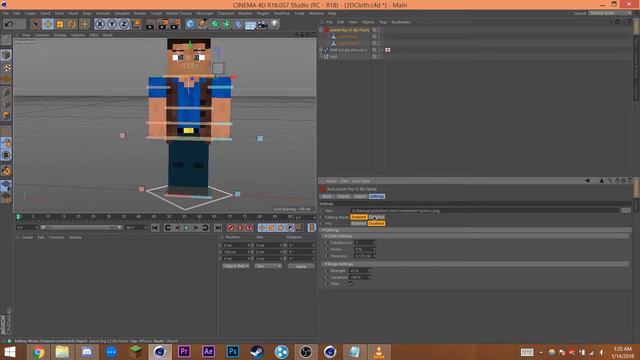Toggle the X axis lock
Screen dimensions: 640x360
coord(100,24)
